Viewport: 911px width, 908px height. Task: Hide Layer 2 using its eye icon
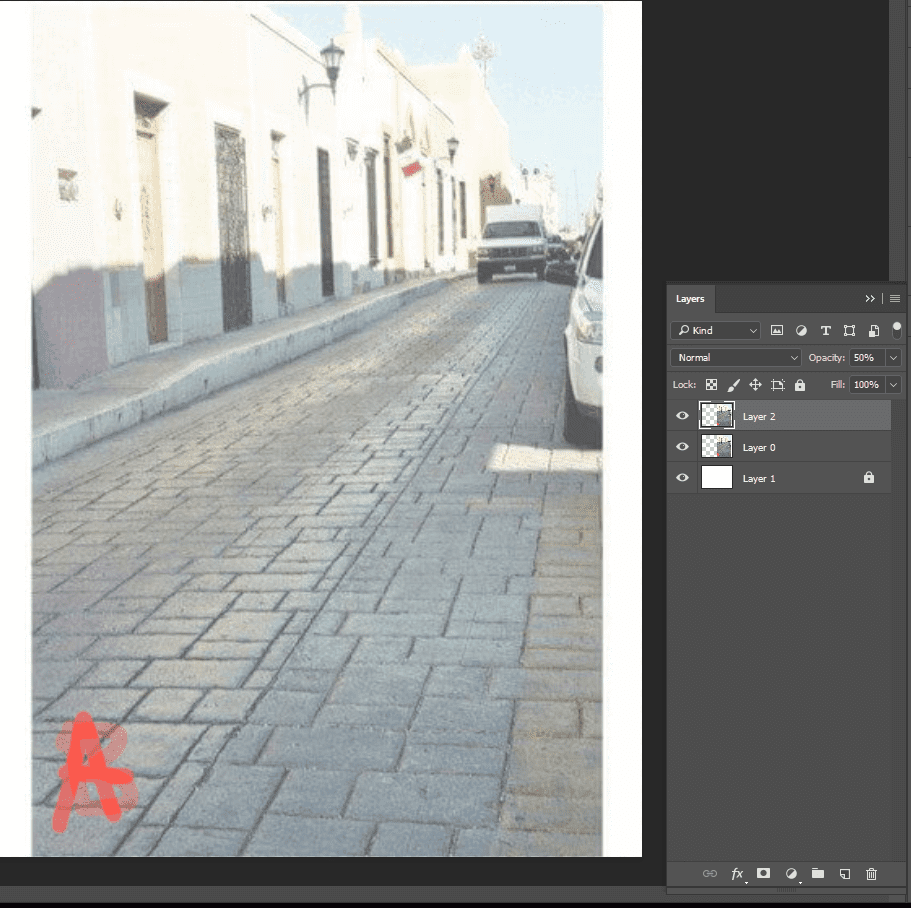tap(682, 416)
